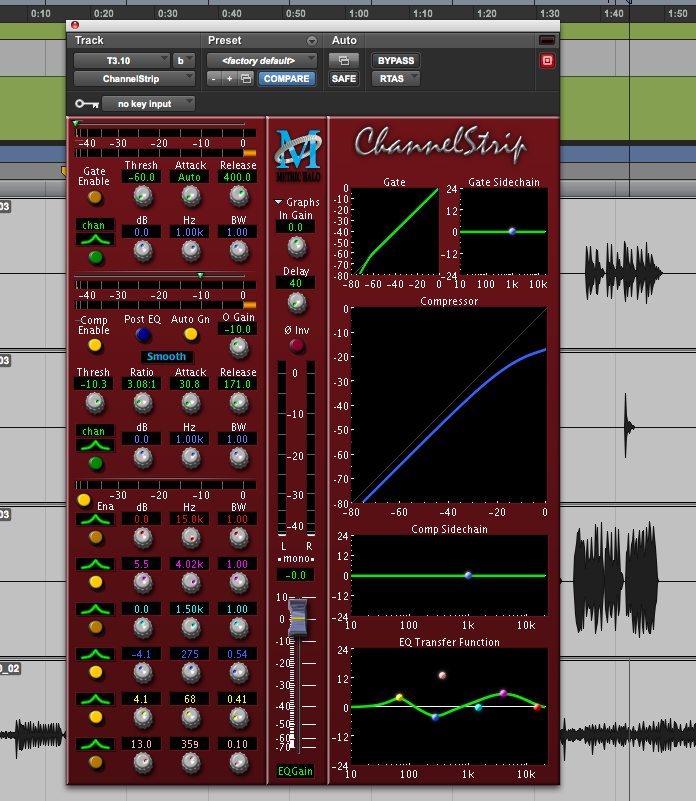Toggle the Auto Gn button
The image size is (696, 801).
[x=191, y=335]
